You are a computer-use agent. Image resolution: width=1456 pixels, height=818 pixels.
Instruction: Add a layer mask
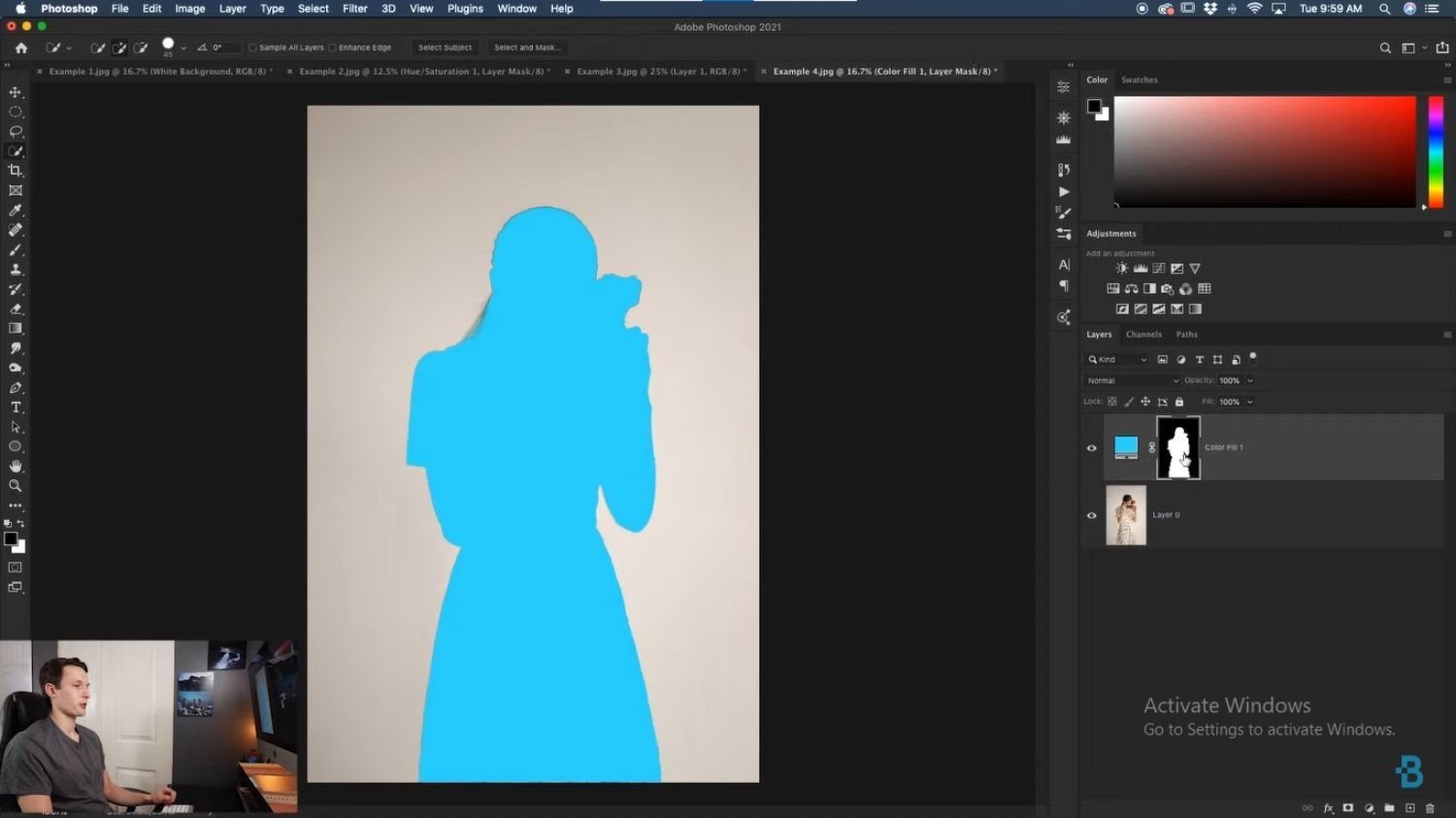coord(1347,807)
